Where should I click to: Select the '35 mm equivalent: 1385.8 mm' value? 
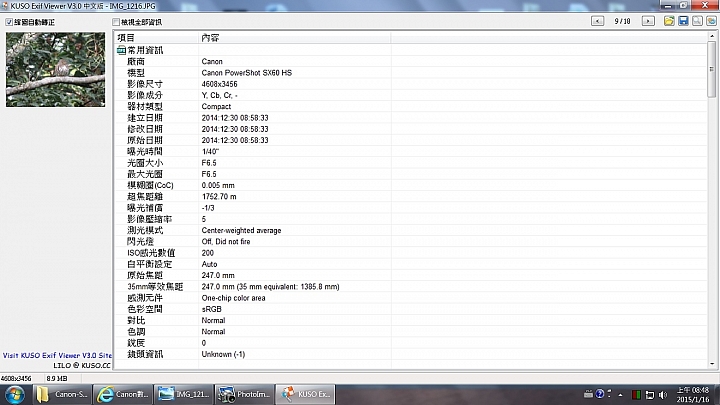[288, 287]
